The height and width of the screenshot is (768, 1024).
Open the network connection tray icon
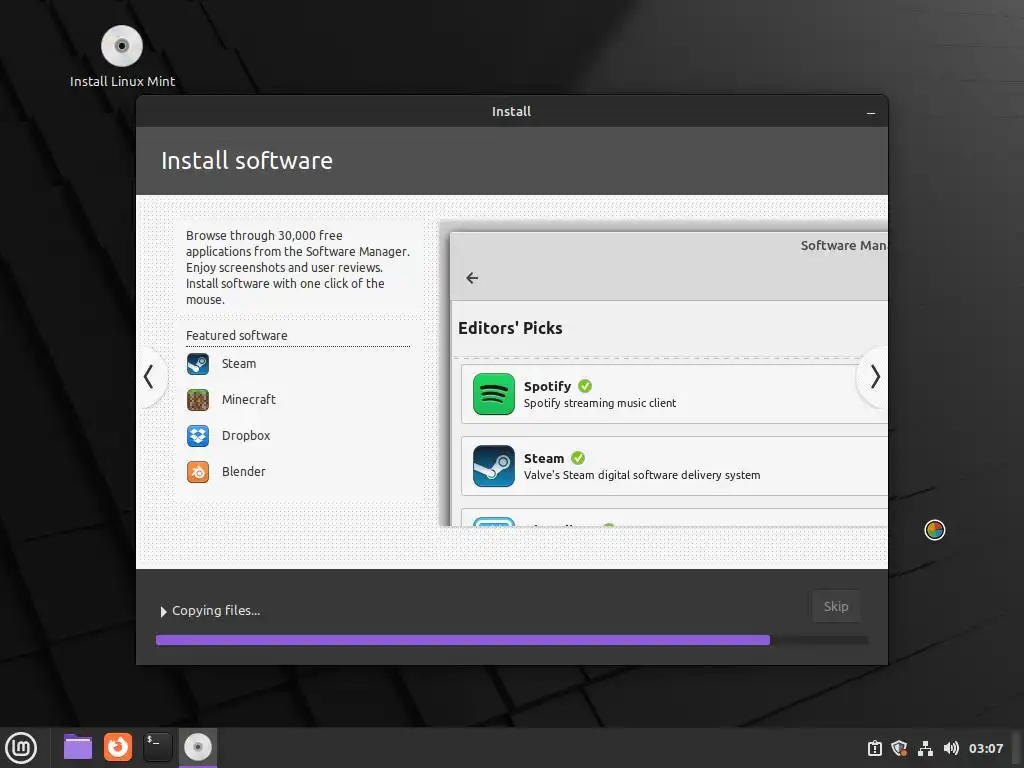(x=925, y=748)
